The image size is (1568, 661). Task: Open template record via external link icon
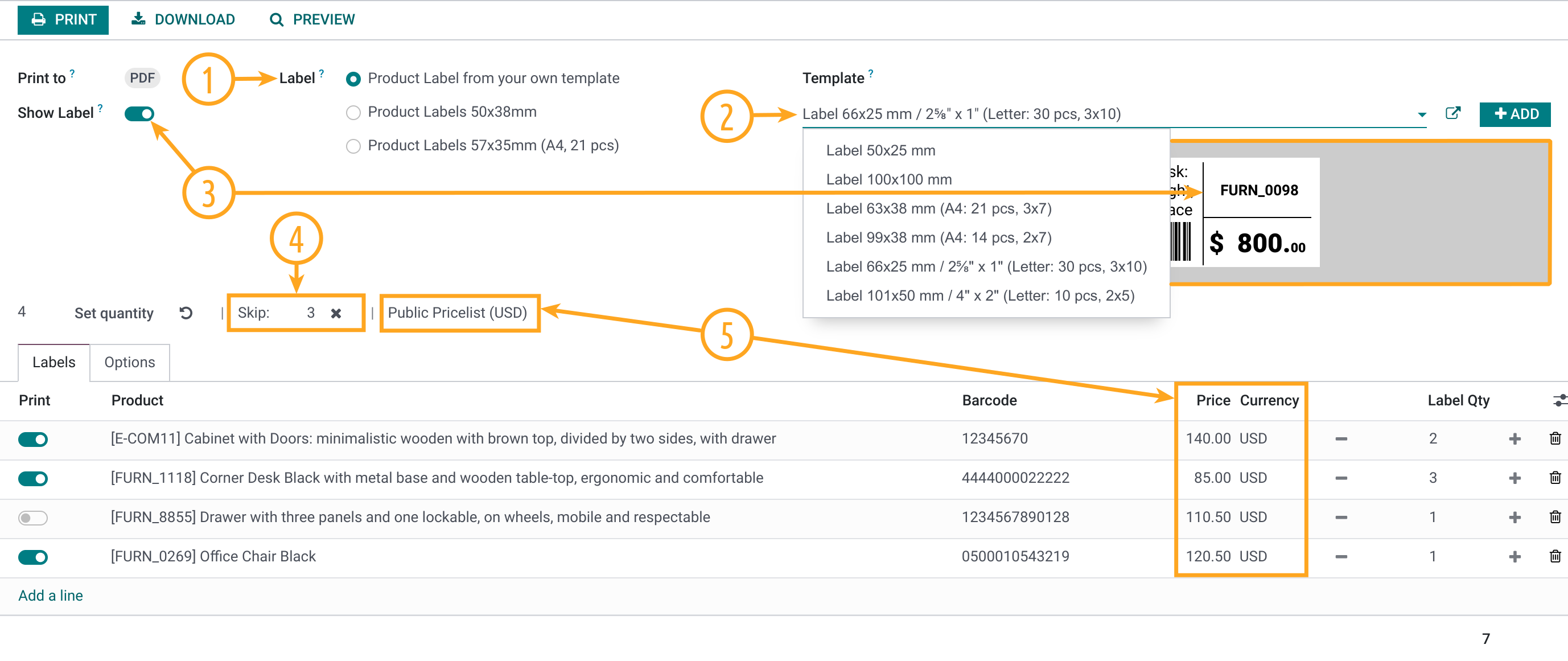click(1454, 114)
